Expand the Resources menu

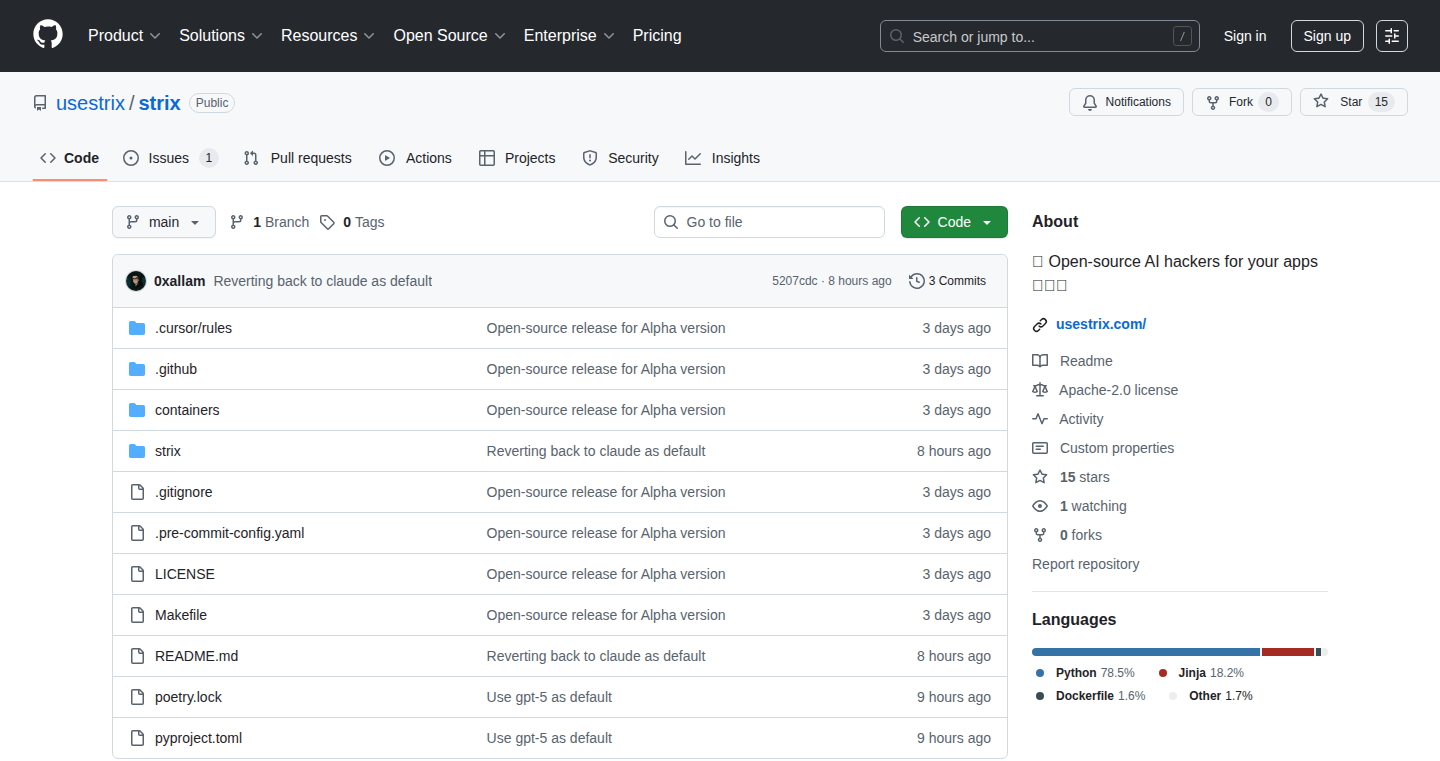click(328, 36)
